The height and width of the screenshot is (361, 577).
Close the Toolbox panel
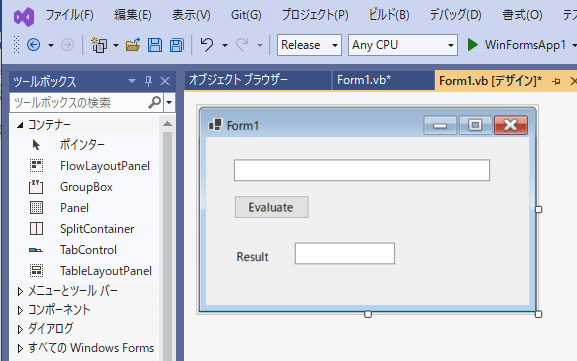165,81
